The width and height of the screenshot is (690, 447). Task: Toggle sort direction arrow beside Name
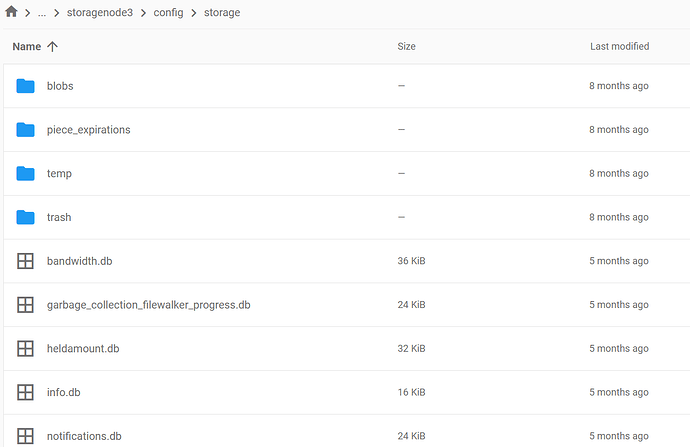(x=52, y=47)
